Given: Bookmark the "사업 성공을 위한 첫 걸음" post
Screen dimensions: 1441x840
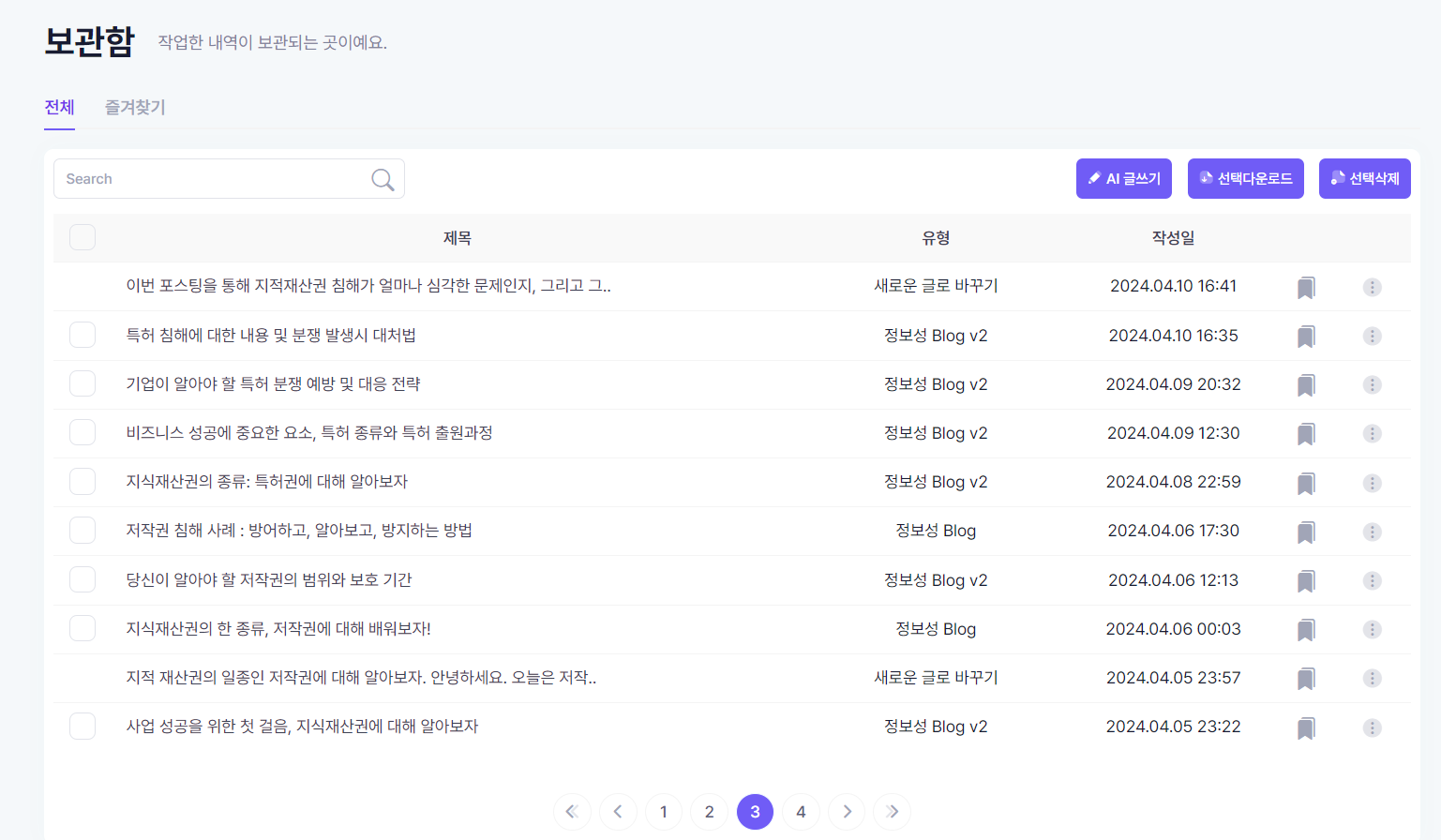Looking at the screenshot, I should click(1305, 727).
